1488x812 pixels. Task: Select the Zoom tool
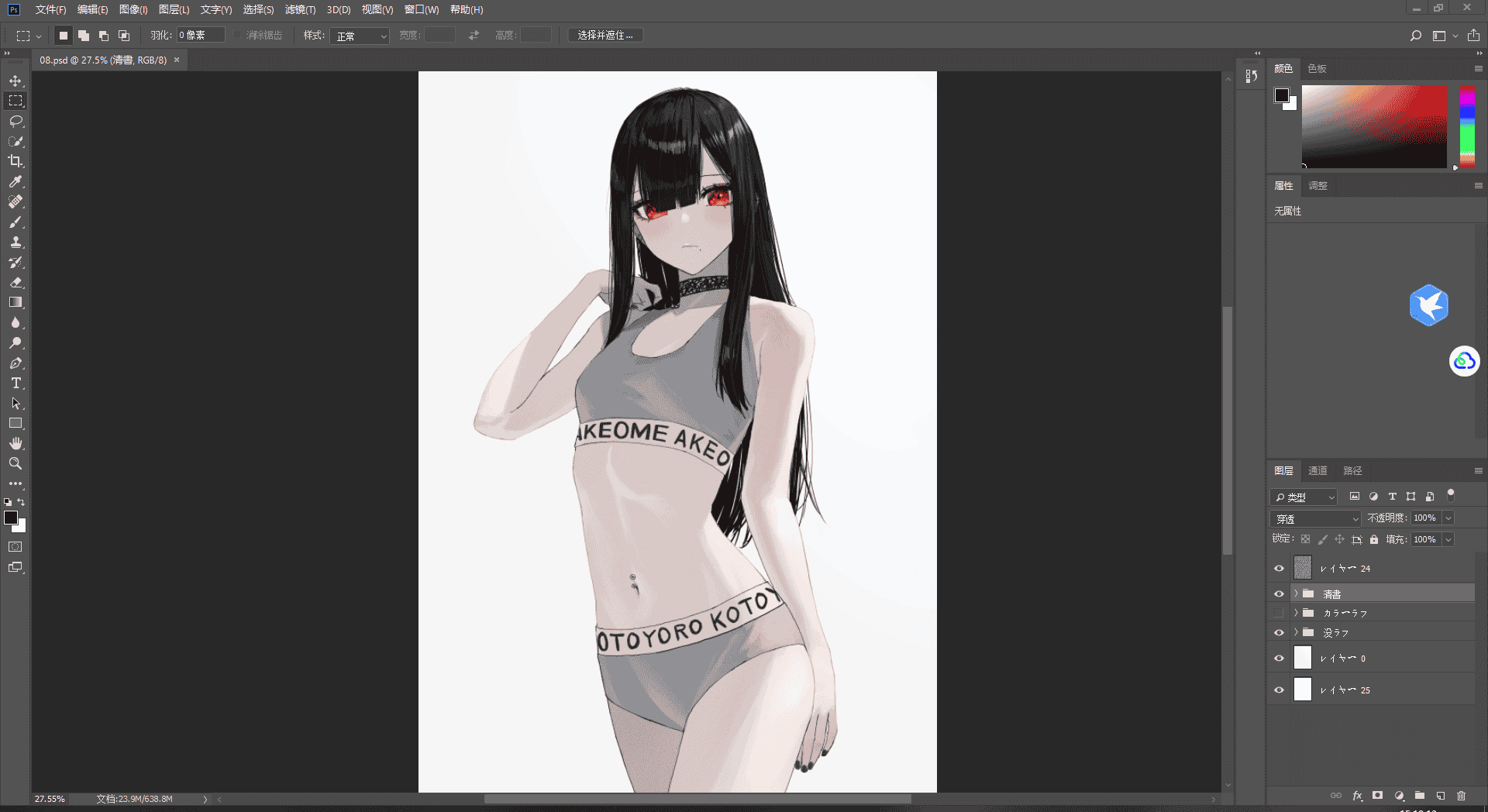[15, 463]
